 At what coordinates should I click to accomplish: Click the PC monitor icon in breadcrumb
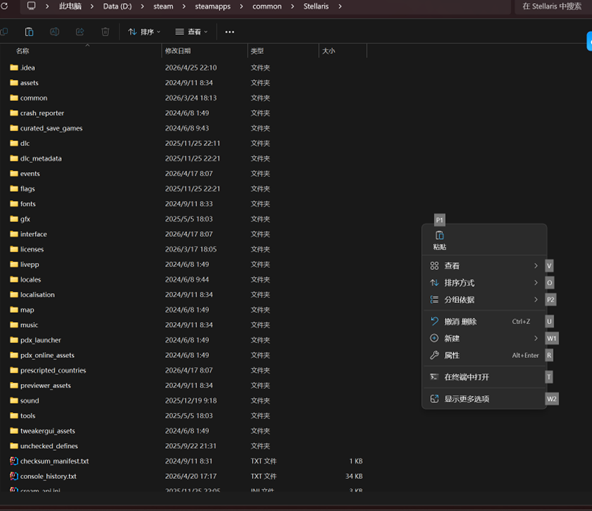tap(31, 6)
